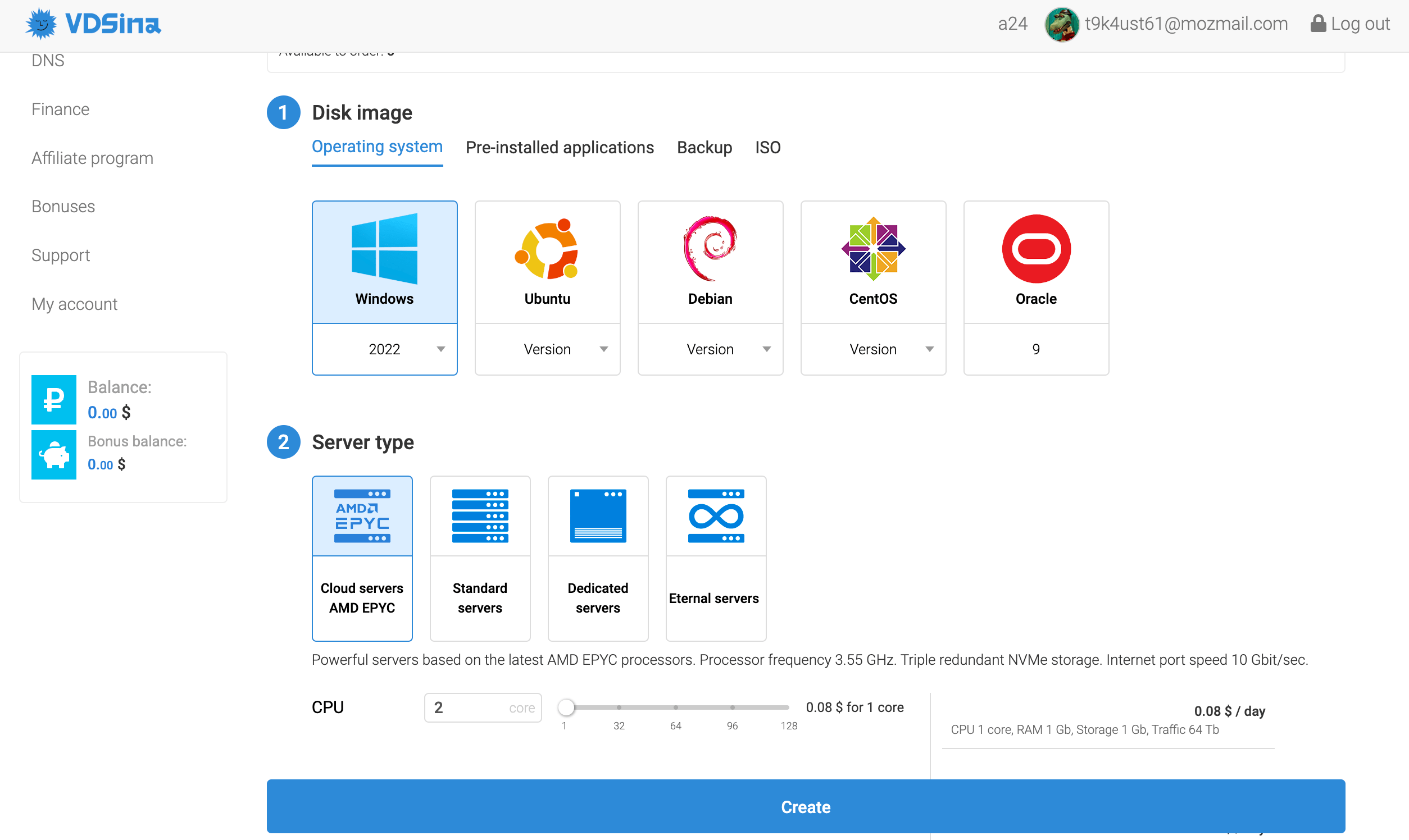
Task: Click the user avatar picture
Action: pos(1061,24)
